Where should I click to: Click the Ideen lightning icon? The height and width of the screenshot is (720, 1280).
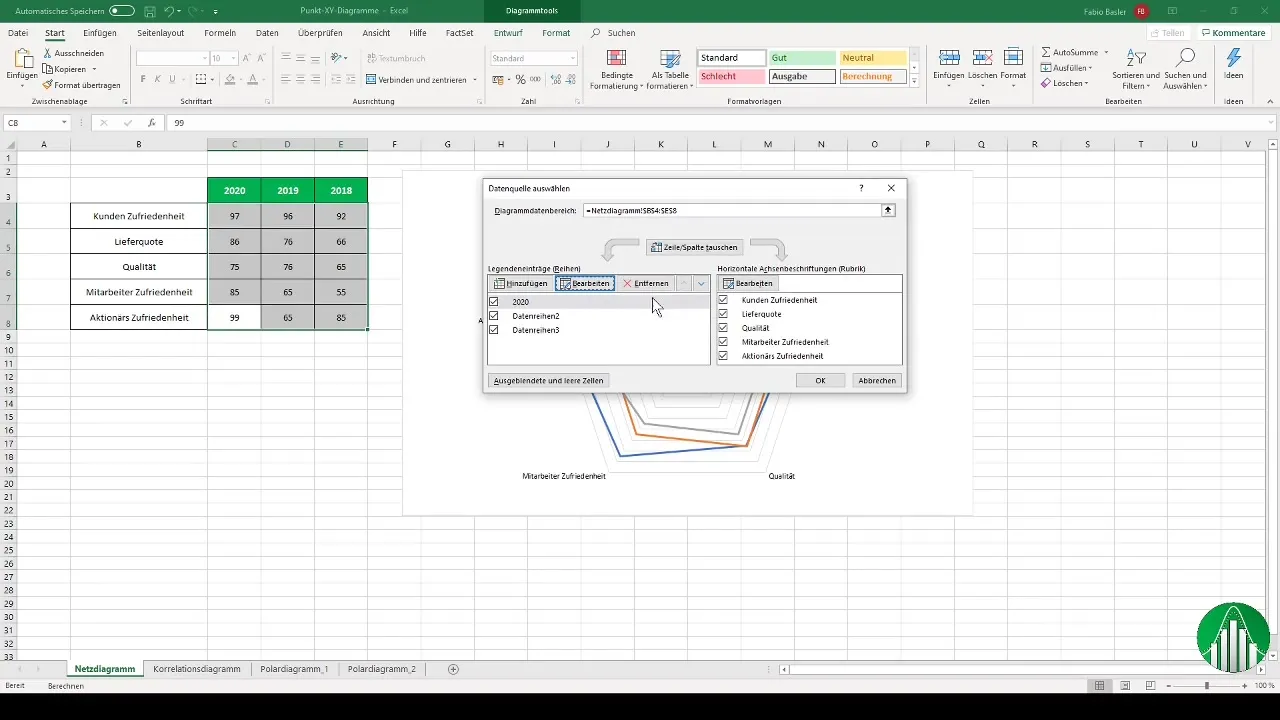tap(1234, 57)
